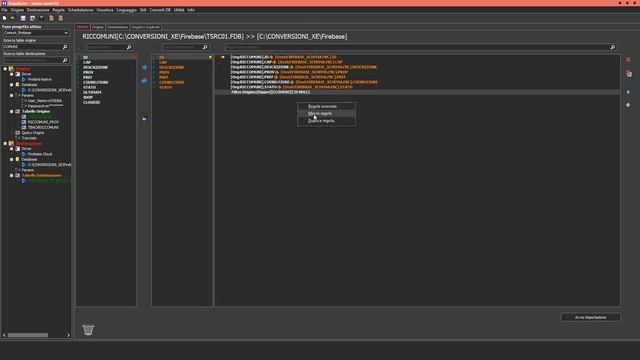This screenshot has height=360, width=640.
Task: Click the tree panel horizontal scrollbar thumb
Action: [x=28, y=335]
